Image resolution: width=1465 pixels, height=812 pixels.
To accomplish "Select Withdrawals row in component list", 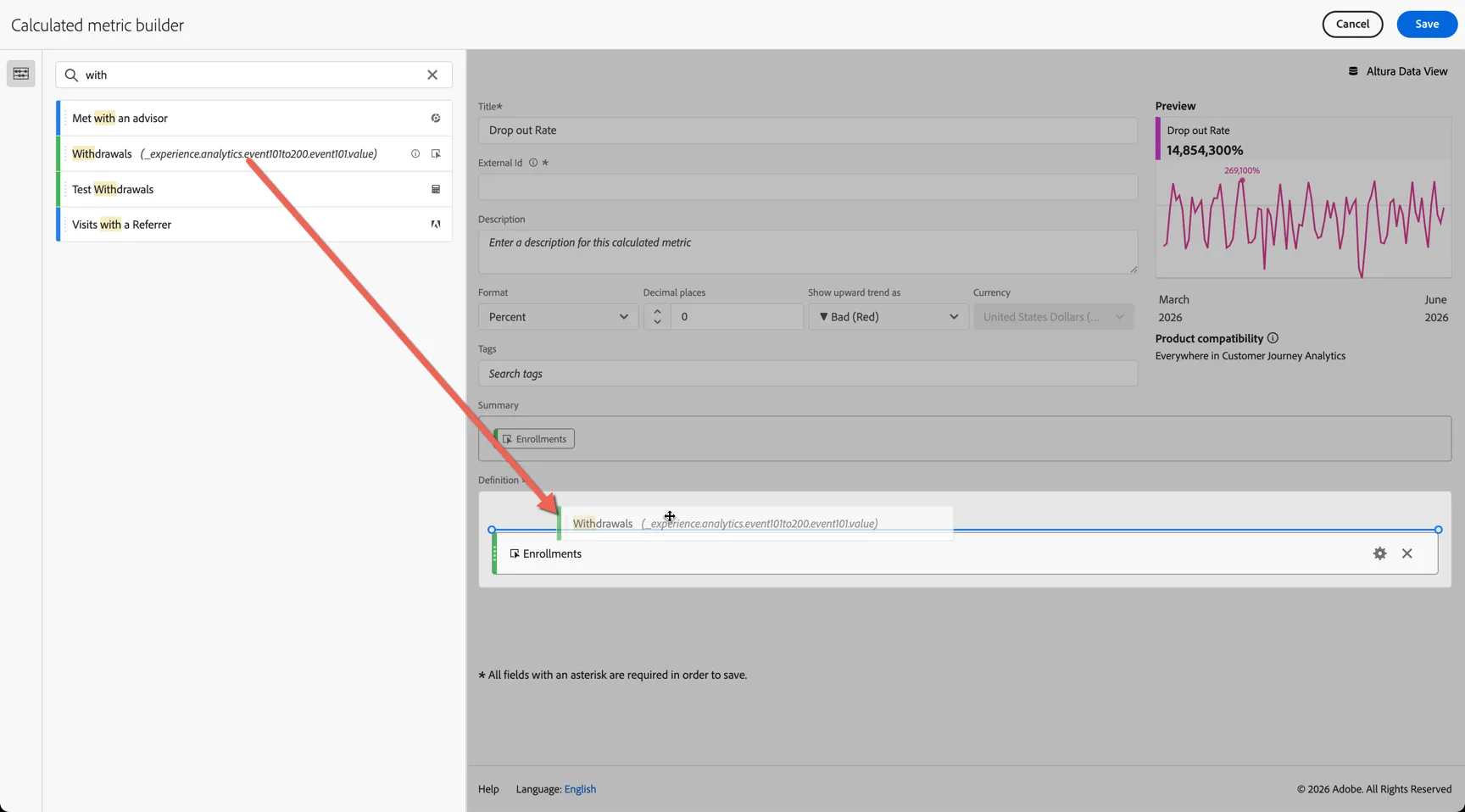I will [253, 153].
